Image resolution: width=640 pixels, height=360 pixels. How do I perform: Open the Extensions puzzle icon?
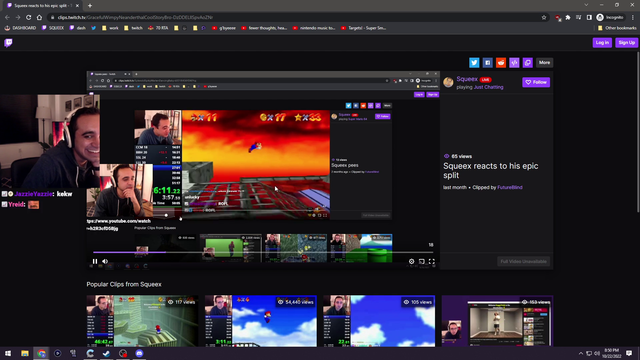coord(568,17)
